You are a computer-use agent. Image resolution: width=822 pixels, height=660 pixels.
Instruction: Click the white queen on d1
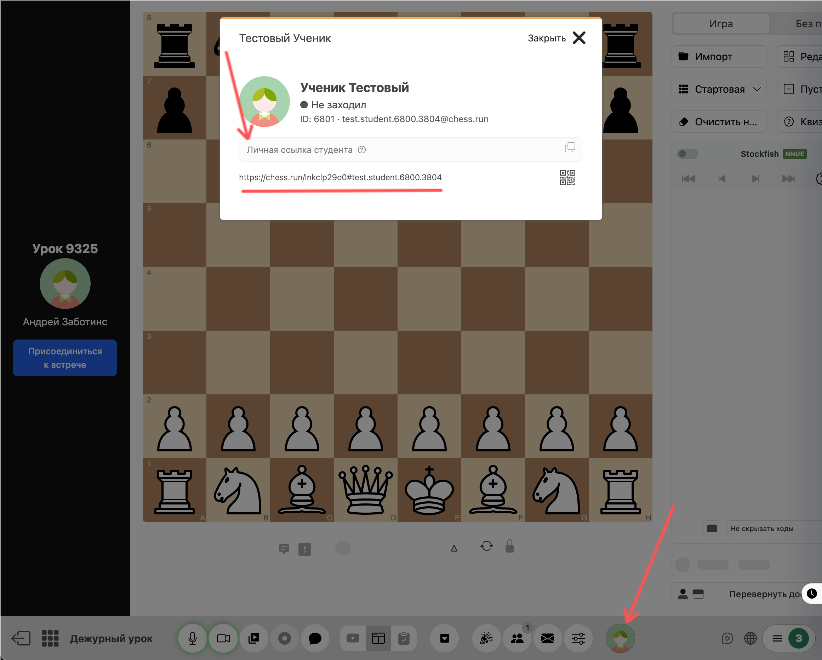(x=365, y=490)
